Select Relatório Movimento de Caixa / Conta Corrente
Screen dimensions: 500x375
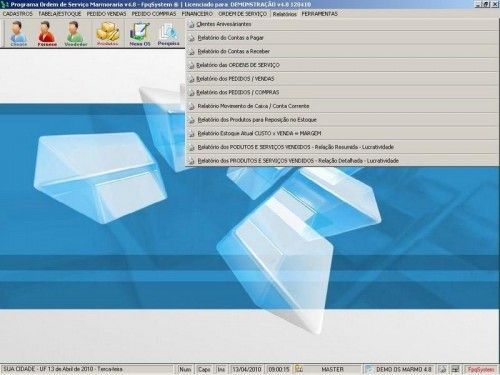click(x=342, y=106)
